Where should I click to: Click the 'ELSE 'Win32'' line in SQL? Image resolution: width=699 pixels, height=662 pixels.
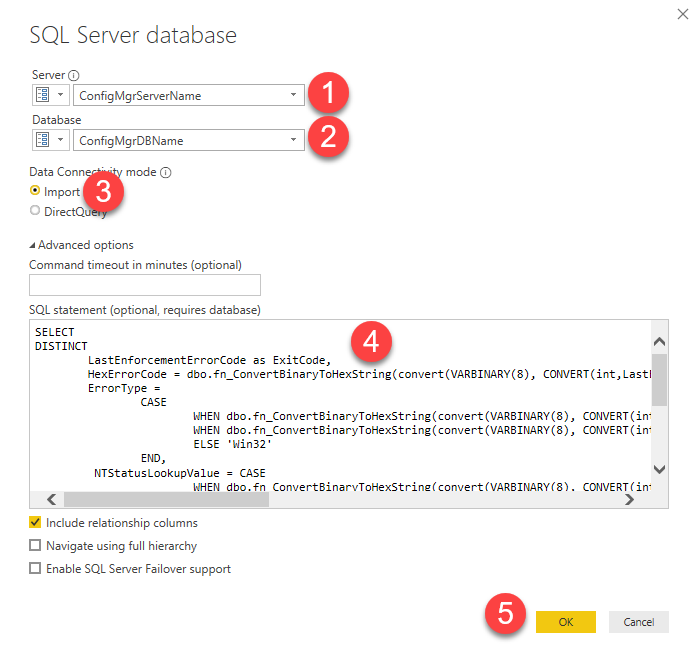tap(232, 444)
